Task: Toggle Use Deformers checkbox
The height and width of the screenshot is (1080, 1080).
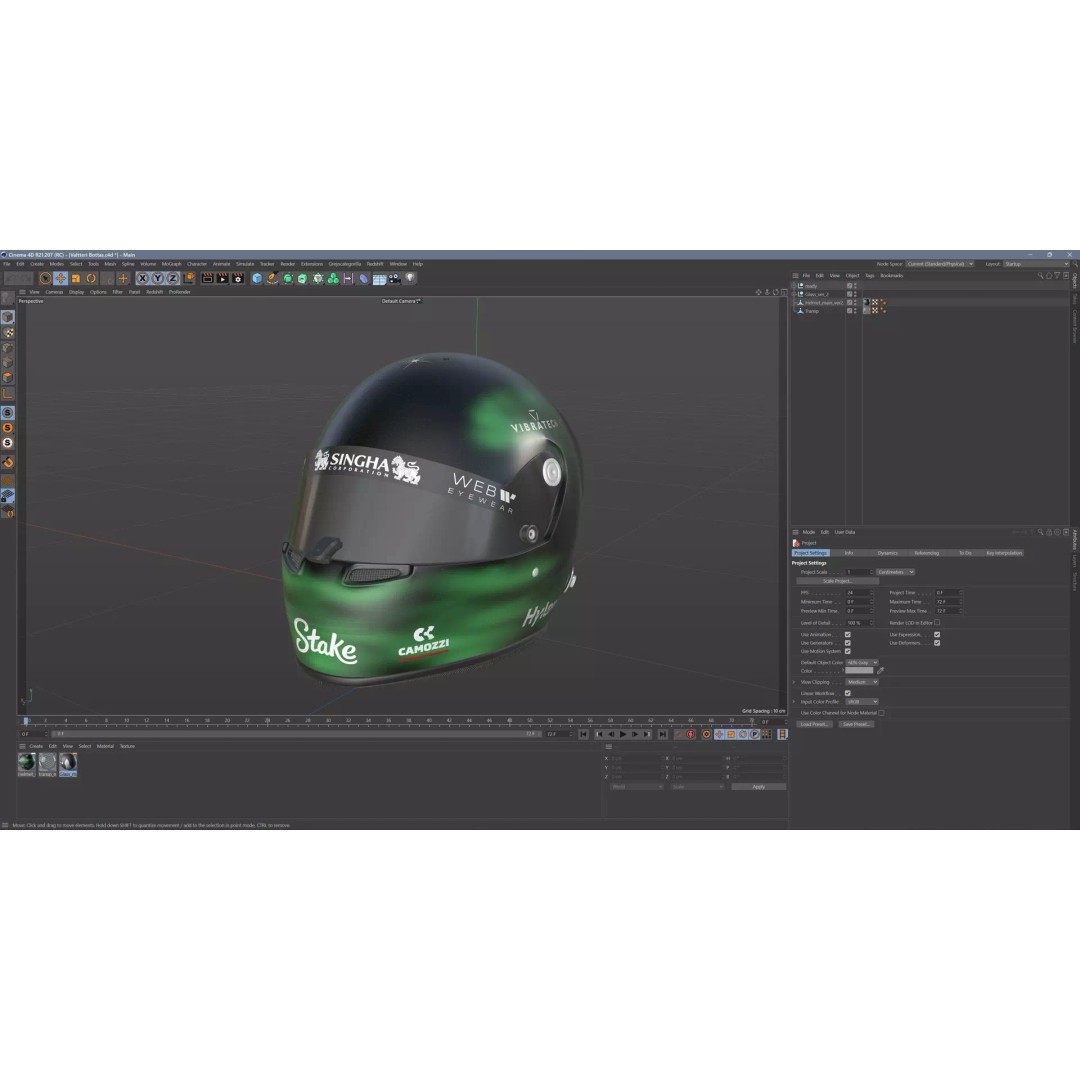Action: click(x=937, y=643)
